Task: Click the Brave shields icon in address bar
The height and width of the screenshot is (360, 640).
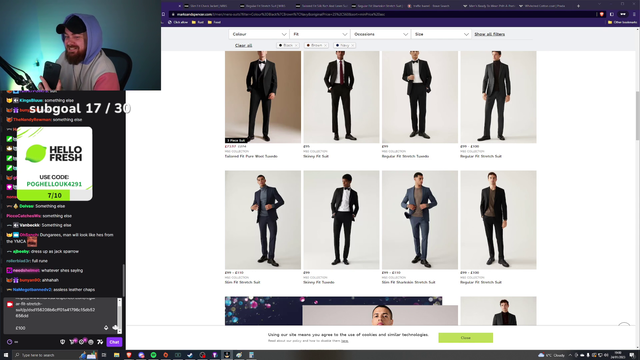Action: click(602, 14)
